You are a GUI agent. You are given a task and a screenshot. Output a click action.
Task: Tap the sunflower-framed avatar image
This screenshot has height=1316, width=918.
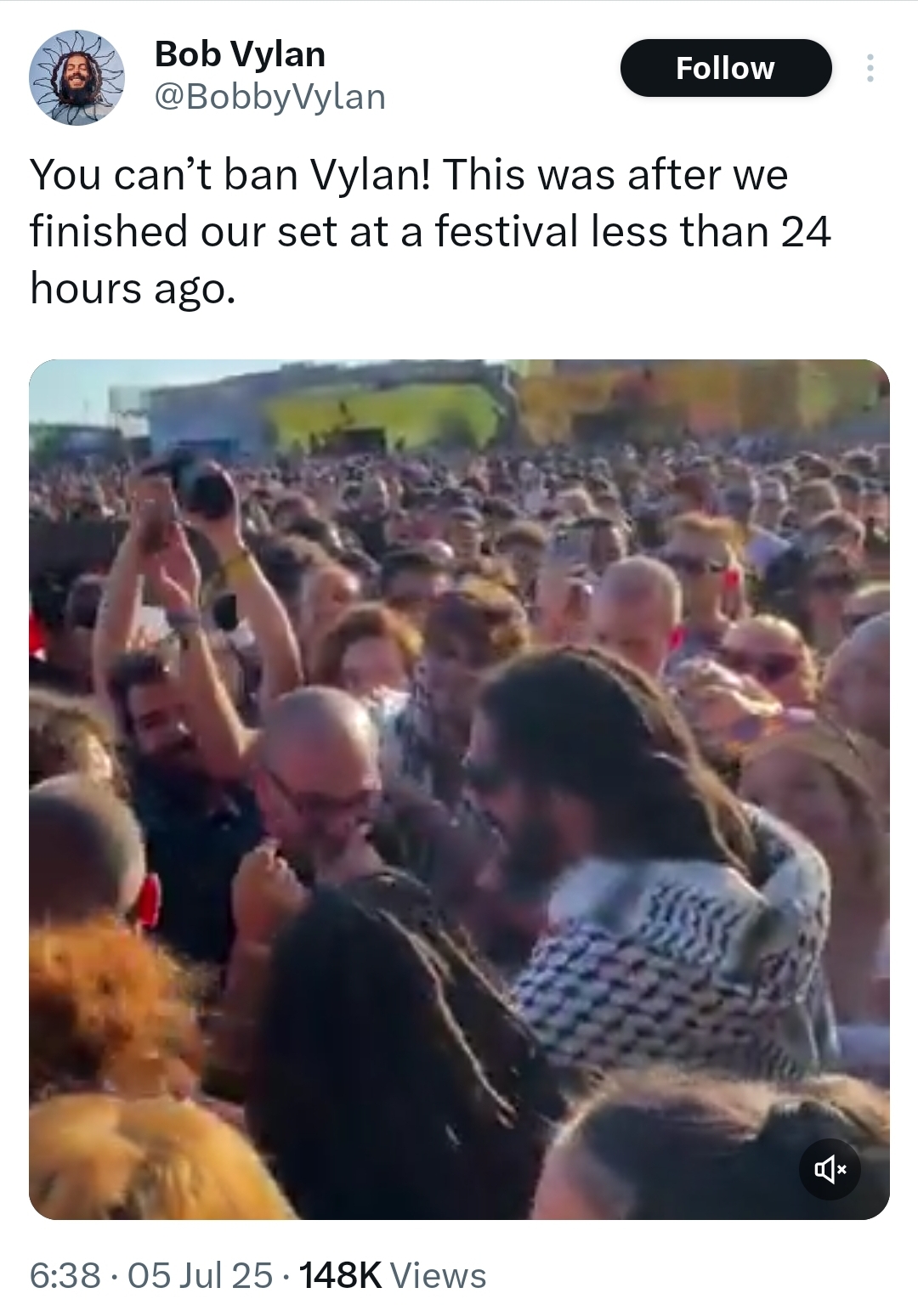pos(77,77)
